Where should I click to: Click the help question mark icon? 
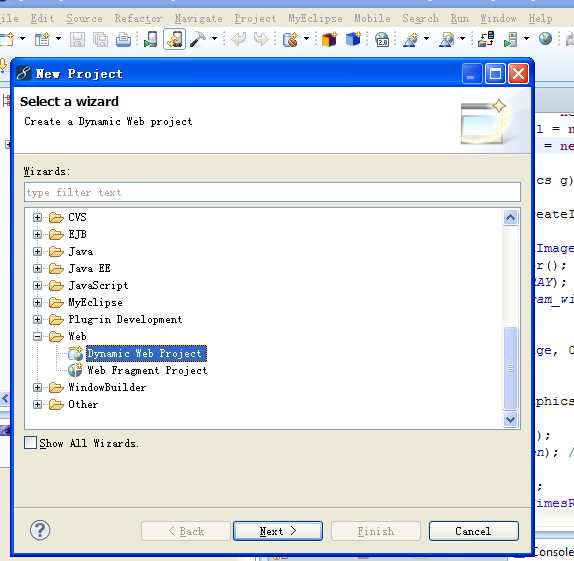40,530
